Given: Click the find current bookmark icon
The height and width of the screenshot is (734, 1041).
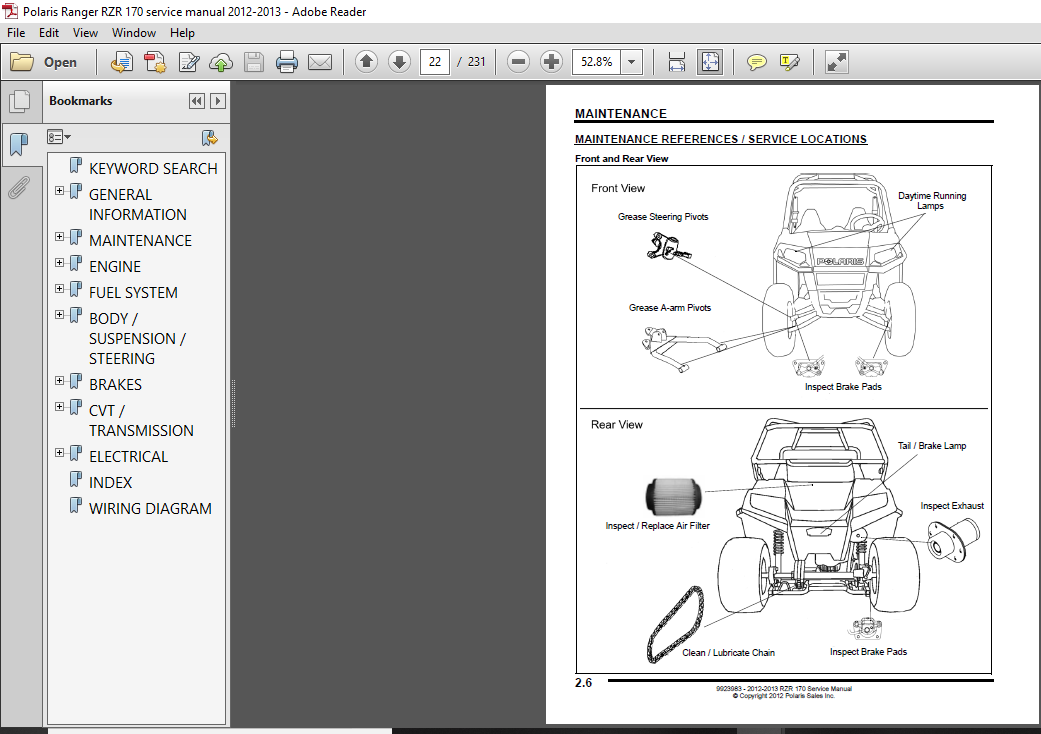Looking at the screenshot, I should coord(209,138).
